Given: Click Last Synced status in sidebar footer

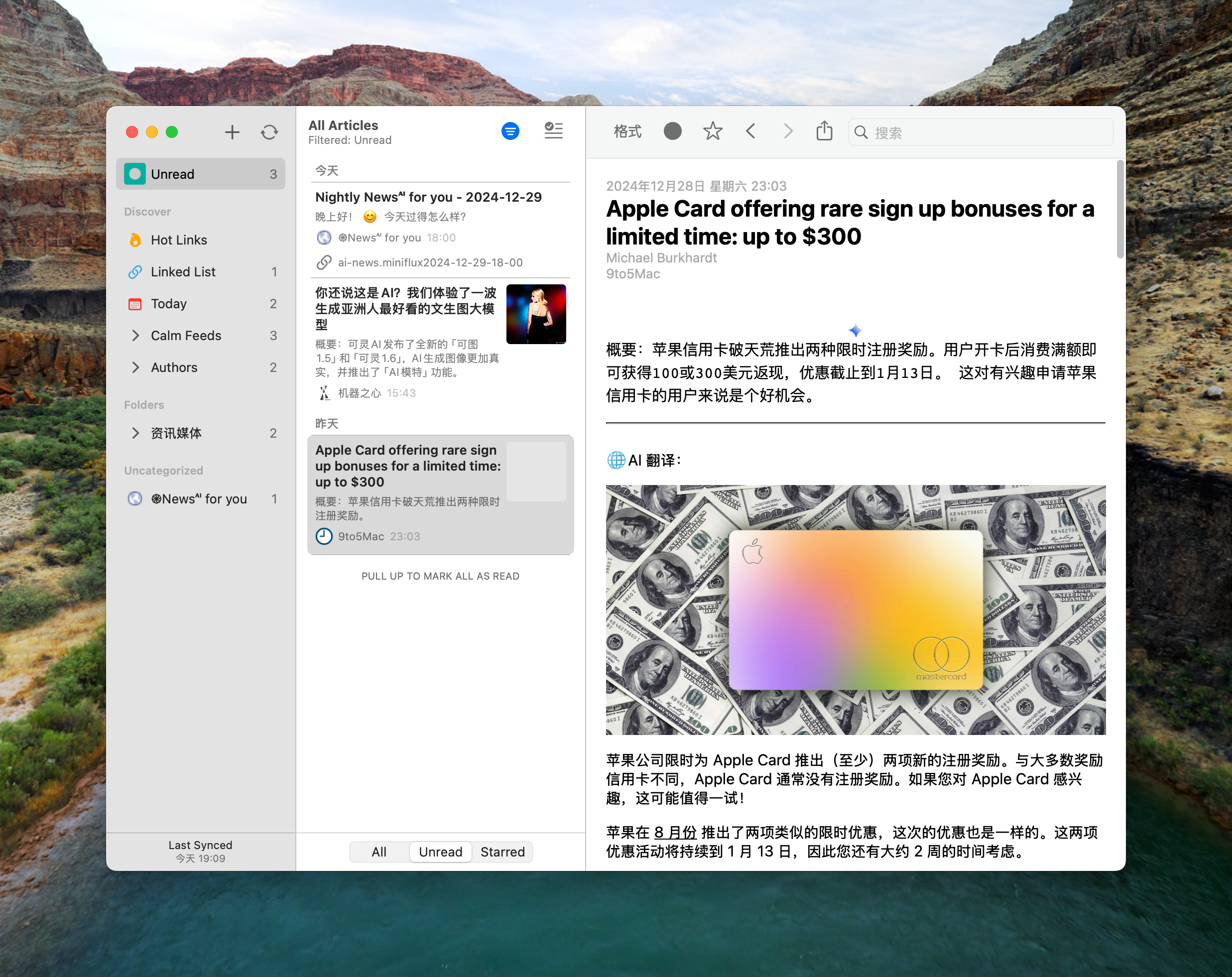Looking at the screenshot, I should click(201, 852).
